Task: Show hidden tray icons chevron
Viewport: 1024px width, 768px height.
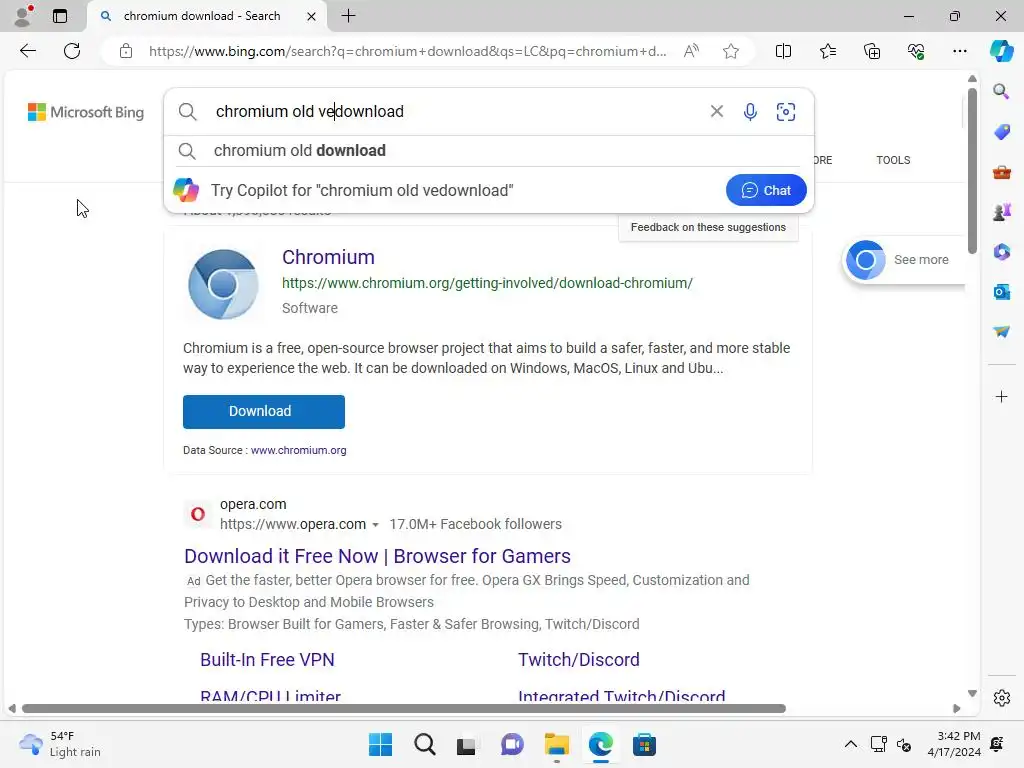Action: click(850, 744)
